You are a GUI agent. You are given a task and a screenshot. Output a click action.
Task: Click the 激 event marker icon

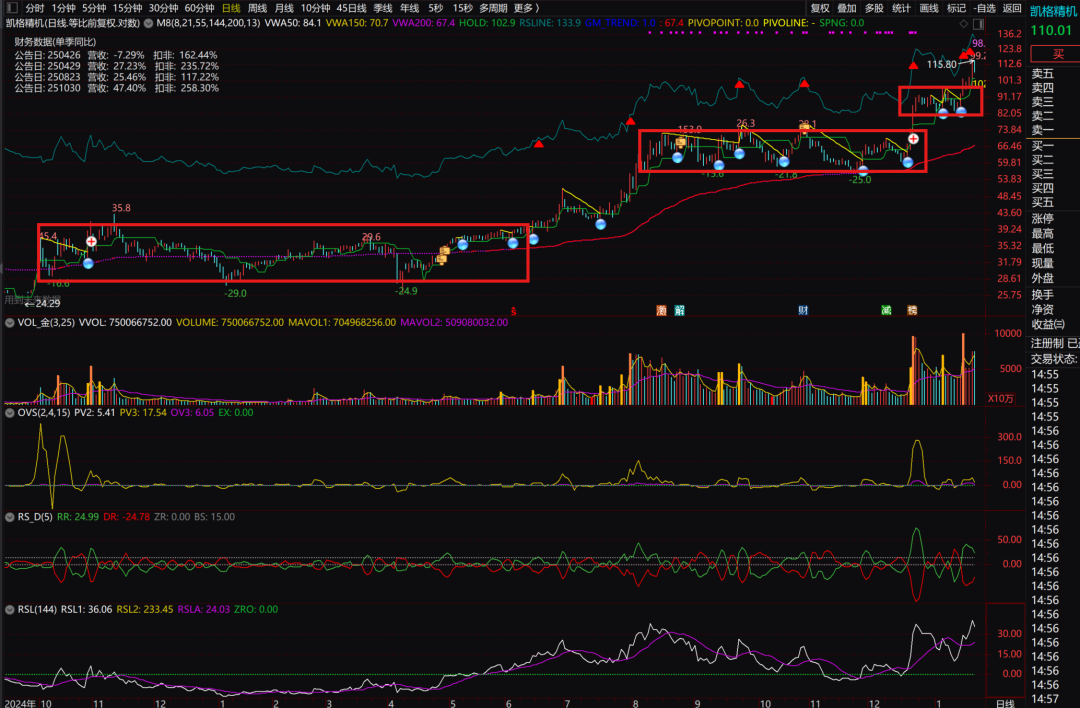(x=661, y=311)
